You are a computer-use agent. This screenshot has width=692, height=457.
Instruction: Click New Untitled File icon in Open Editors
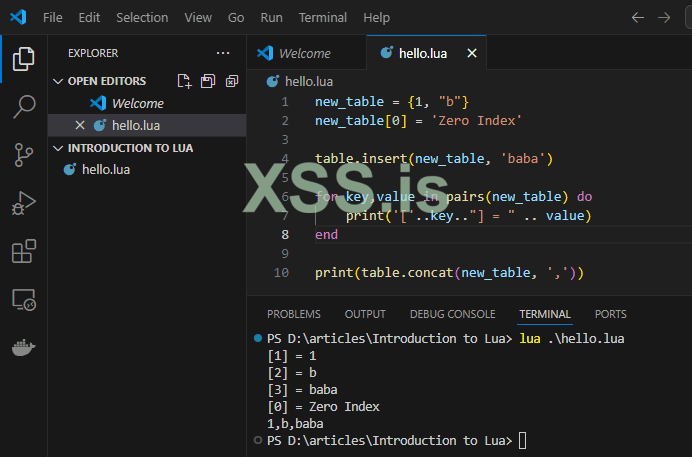tap(184, 81)
